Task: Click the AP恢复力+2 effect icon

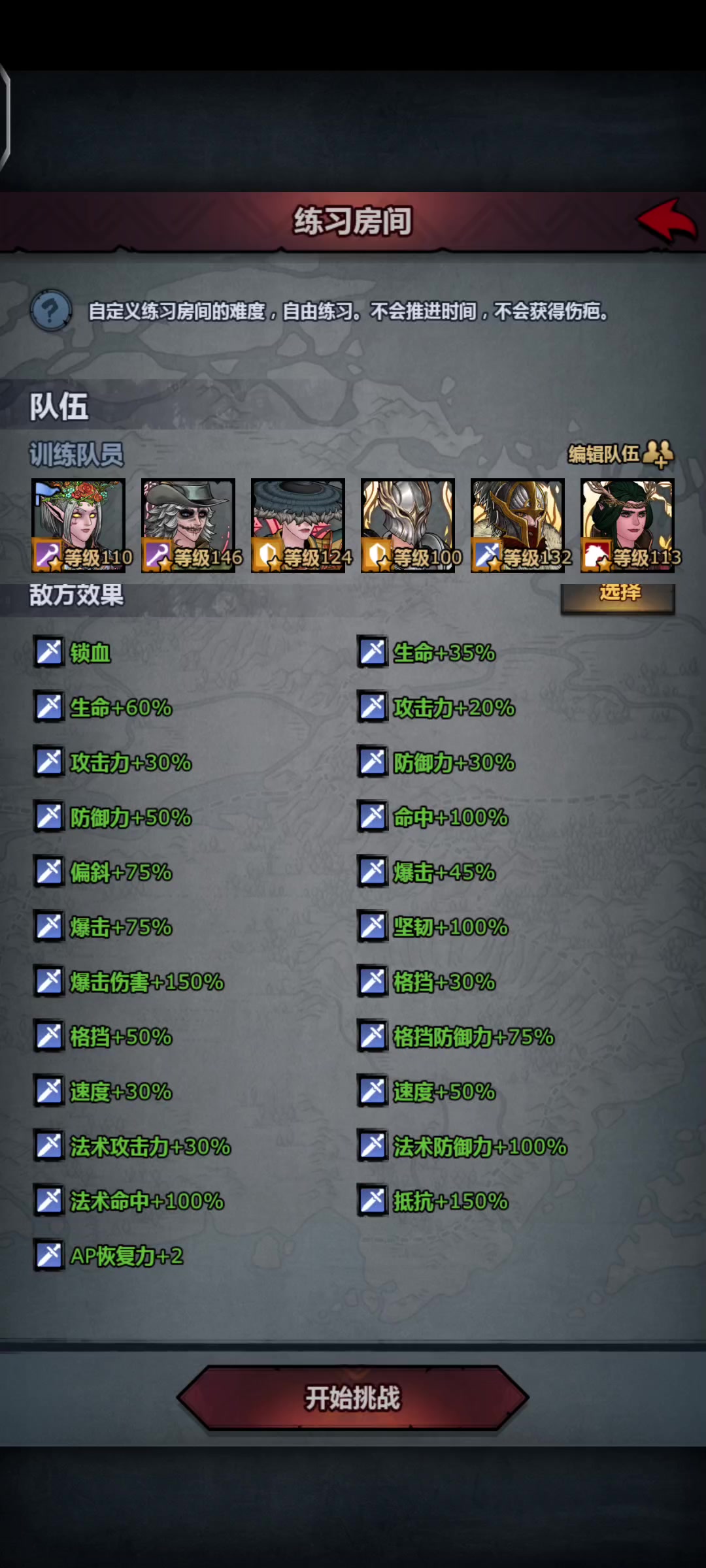Action: (x=49, y=1256)
